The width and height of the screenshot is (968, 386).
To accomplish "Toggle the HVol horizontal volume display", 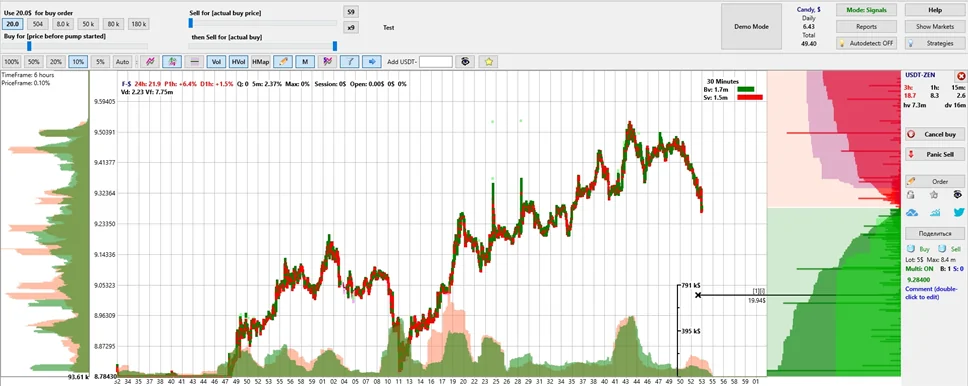I will tap(238, 62).
